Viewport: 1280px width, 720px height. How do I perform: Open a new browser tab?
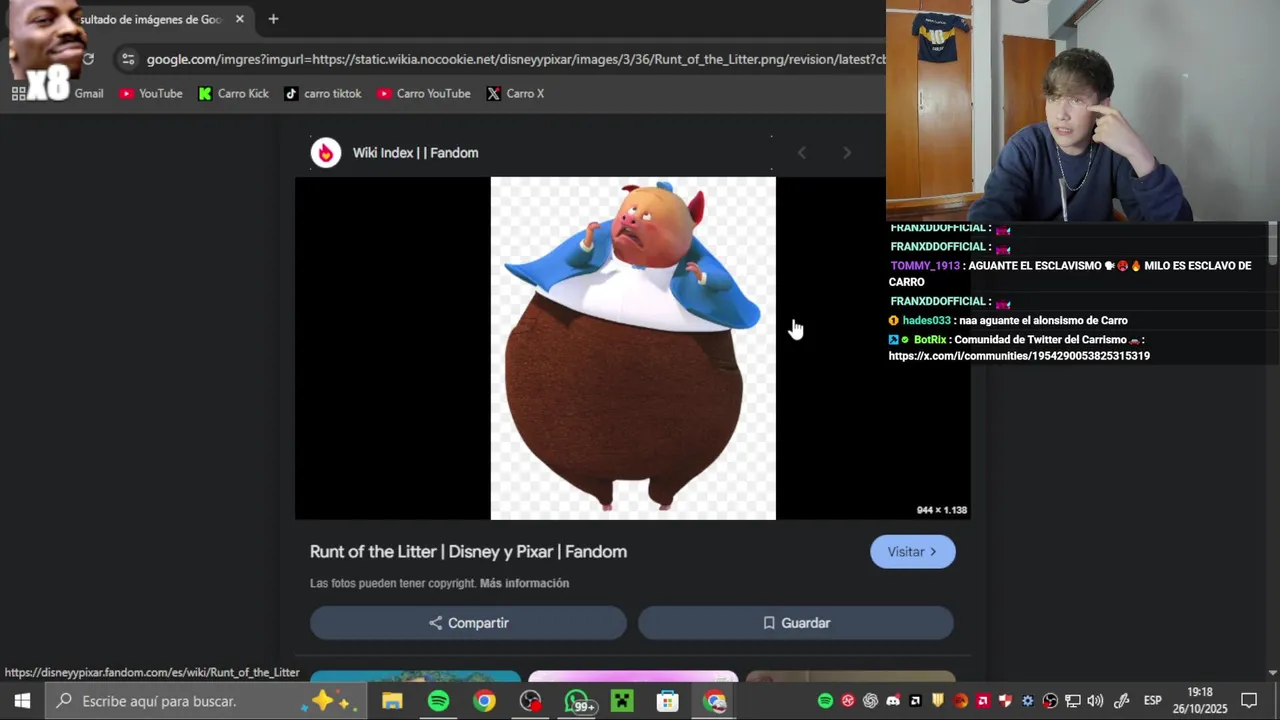(x=273, y=19)
